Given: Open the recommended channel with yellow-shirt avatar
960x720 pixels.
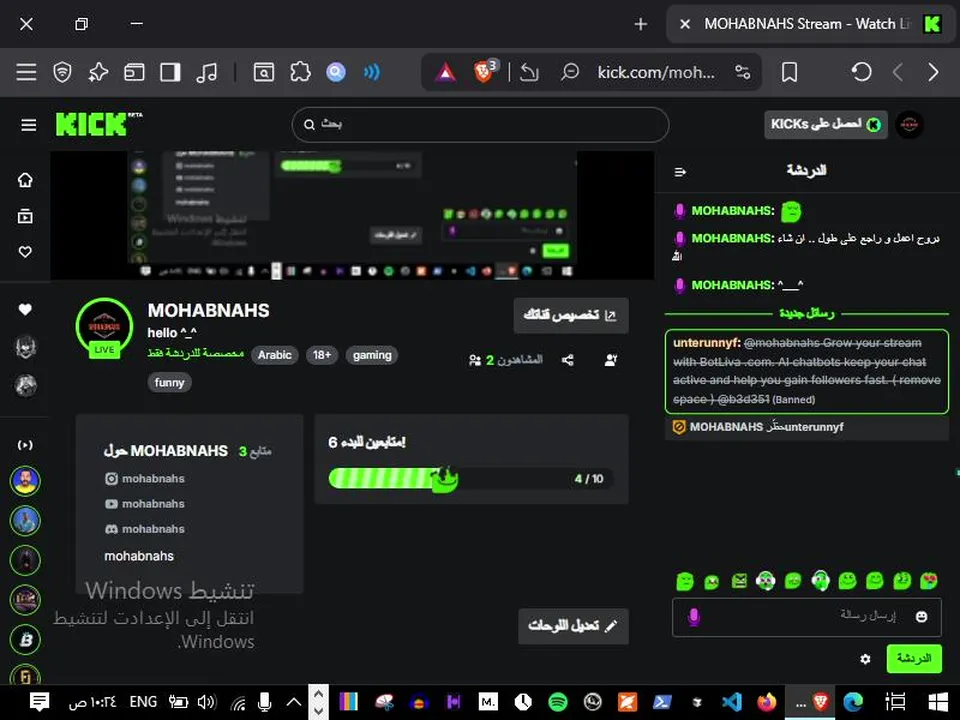Looking at the screenshot, I should 25,481.
